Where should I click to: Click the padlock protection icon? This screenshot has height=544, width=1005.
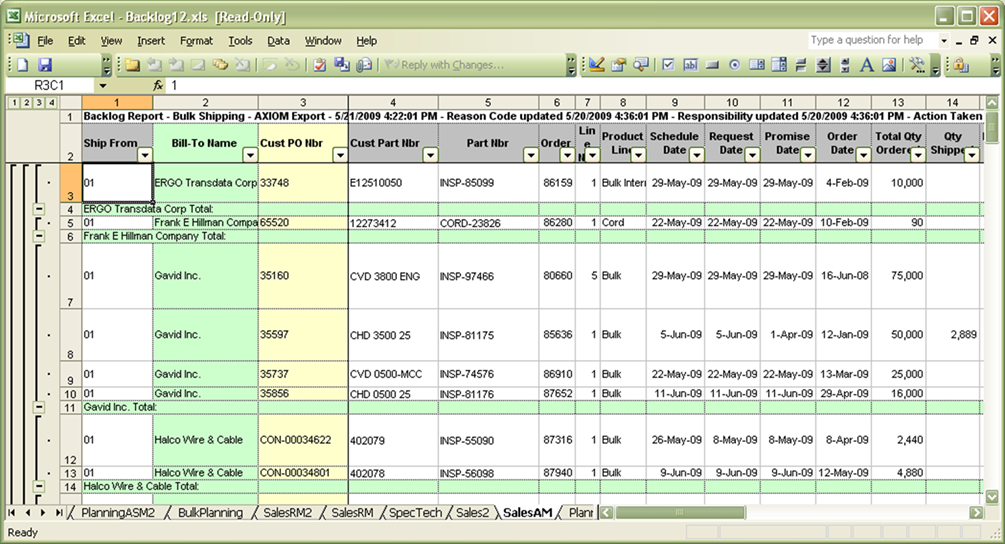click(959, 65)
